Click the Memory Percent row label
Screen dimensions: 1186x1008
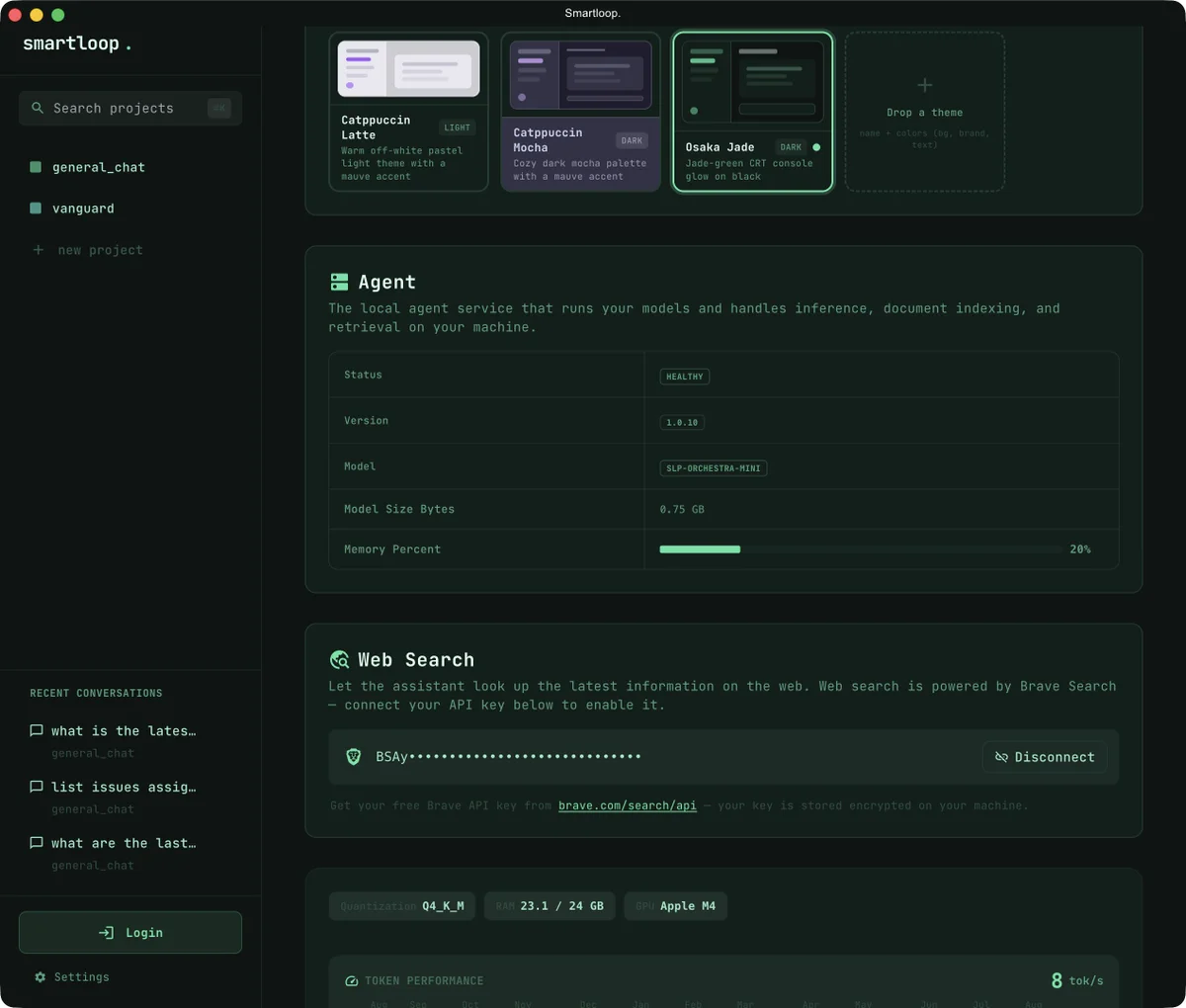pyautogui.click(x=392, y=549)
